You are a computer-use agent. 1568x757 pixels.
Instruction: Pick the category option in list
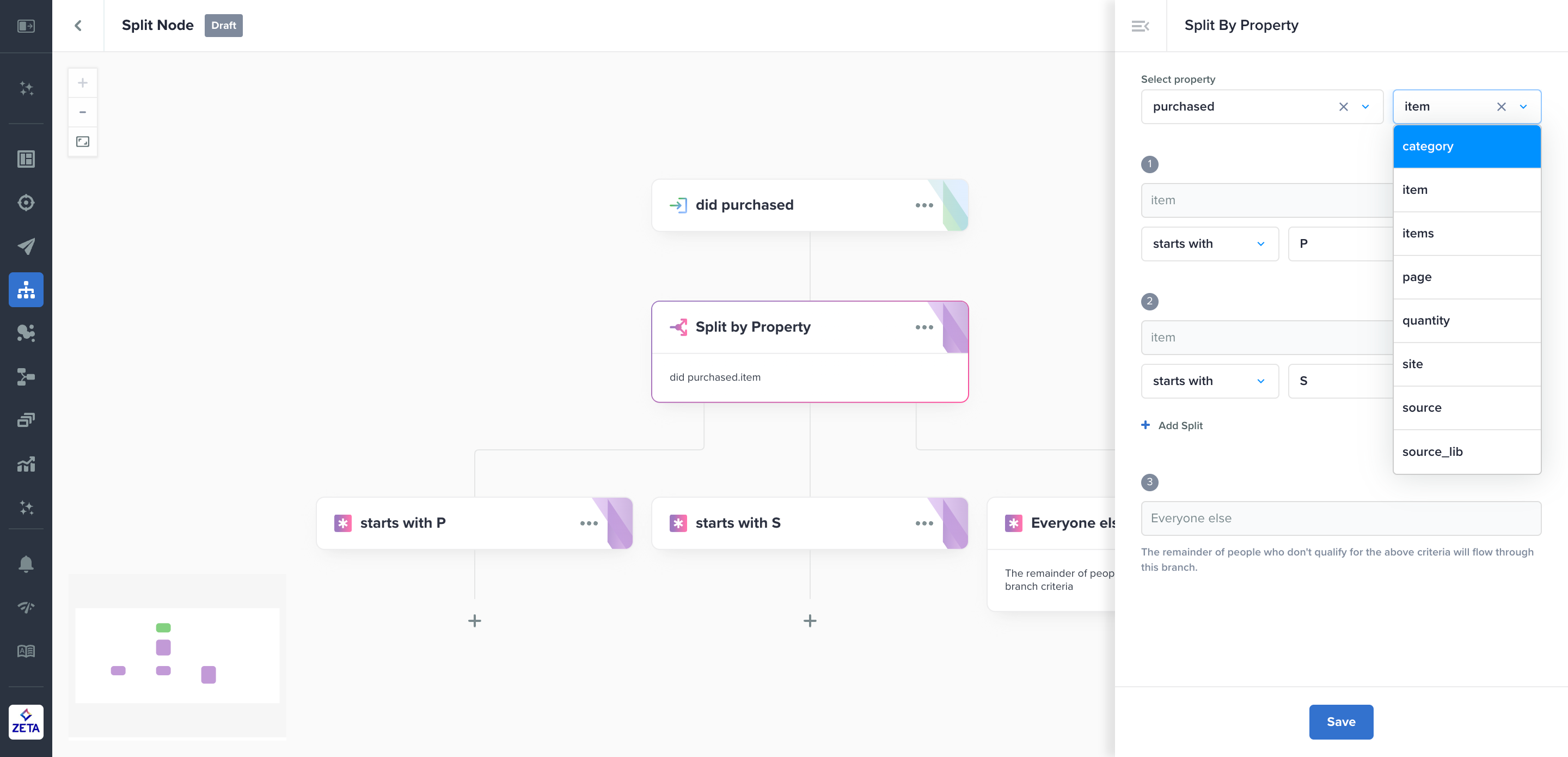1428,146
